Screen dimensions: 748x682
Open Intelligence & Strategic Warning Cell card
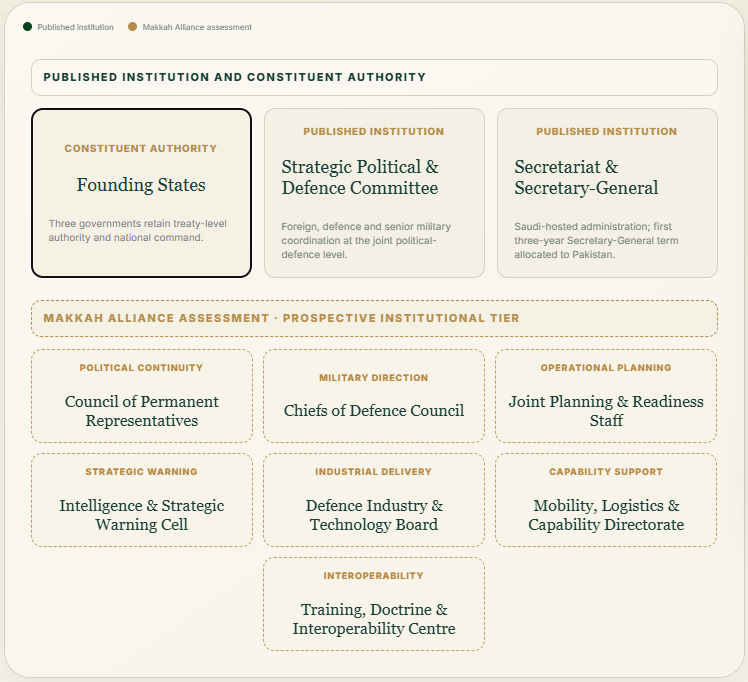tap(142, 500)
